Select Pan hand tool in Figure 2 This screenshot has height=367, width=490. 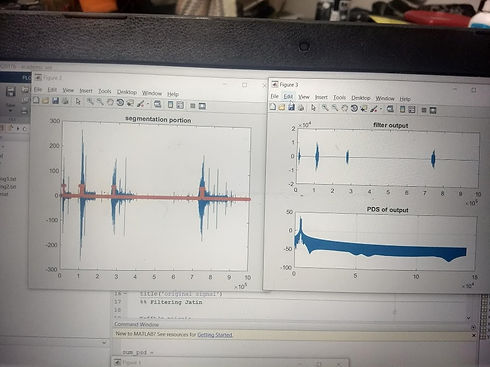110,102
